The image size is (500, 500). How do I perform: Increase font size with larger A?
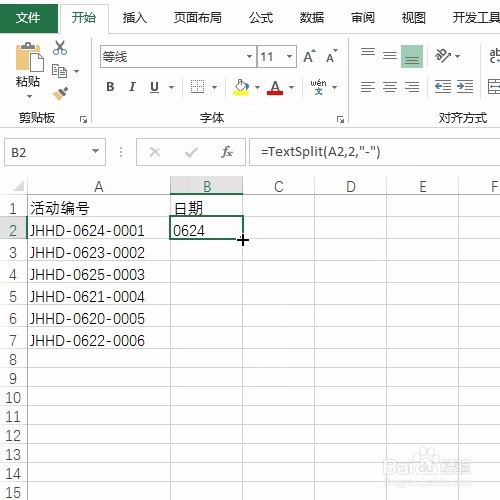(x=309, y=56)
